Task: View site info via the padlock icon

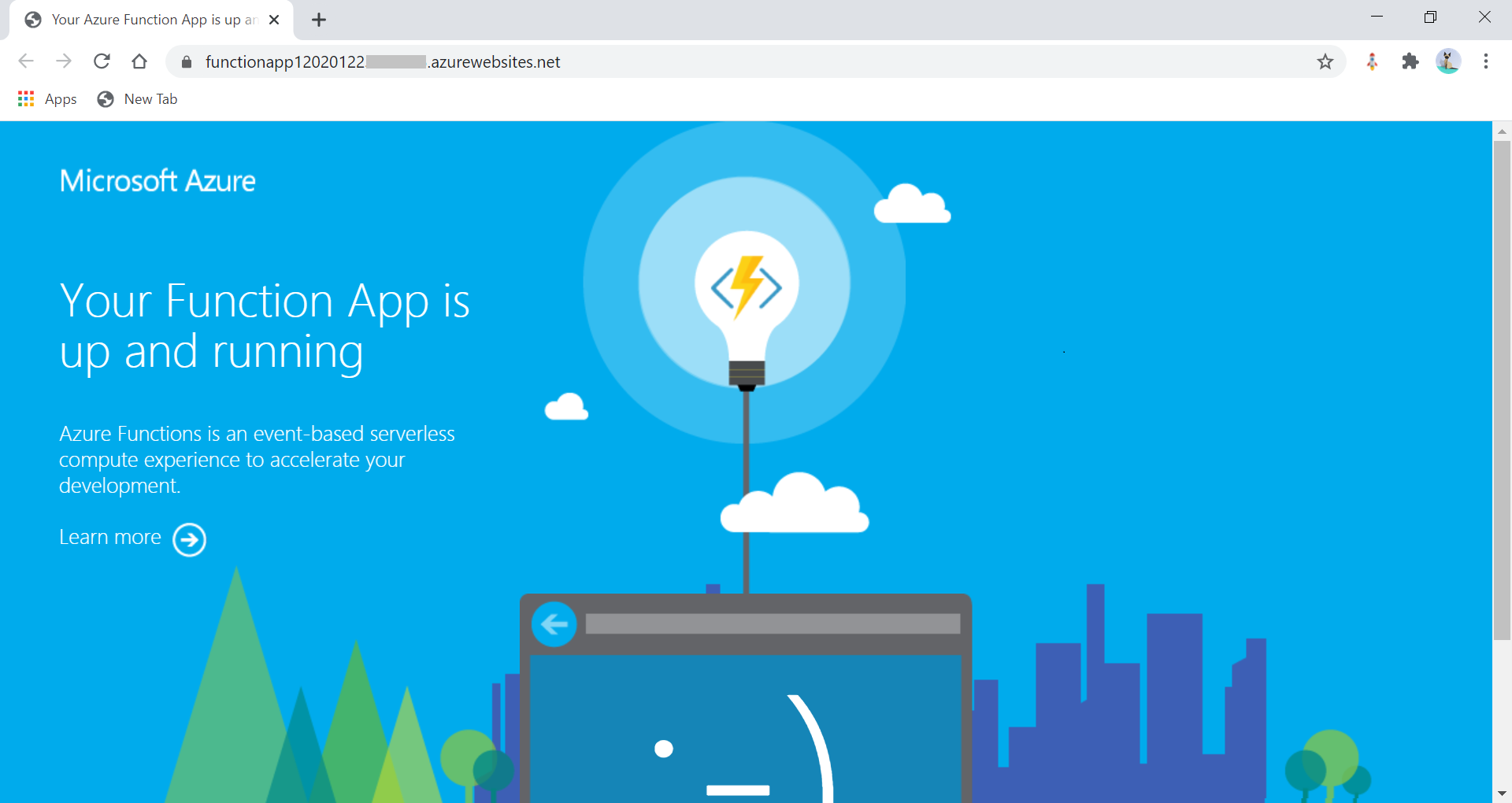Action: tap(187, 62)
